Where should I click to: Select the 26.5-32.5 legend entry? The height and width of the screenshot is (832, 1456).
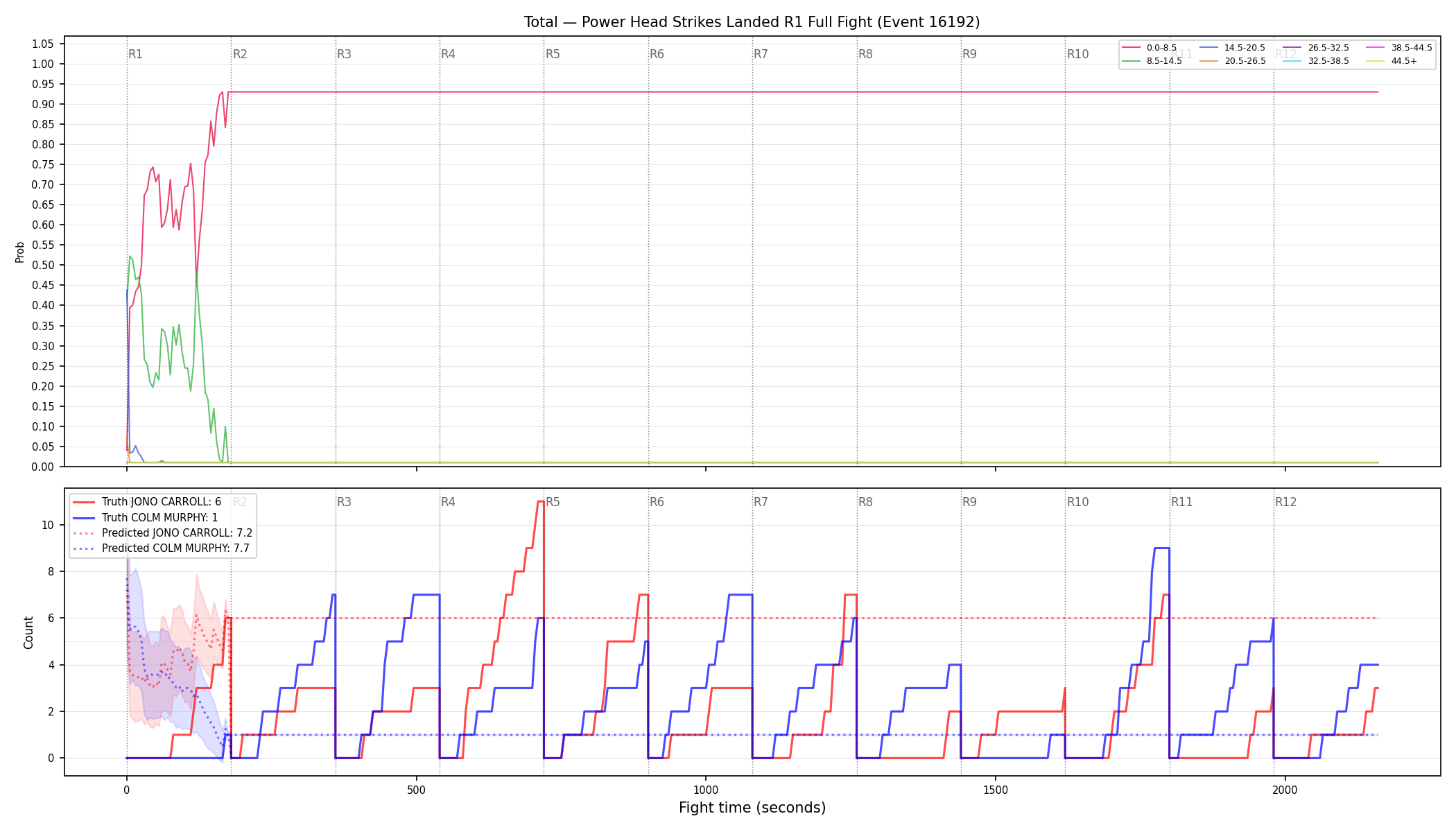(x=1316, y=48)
